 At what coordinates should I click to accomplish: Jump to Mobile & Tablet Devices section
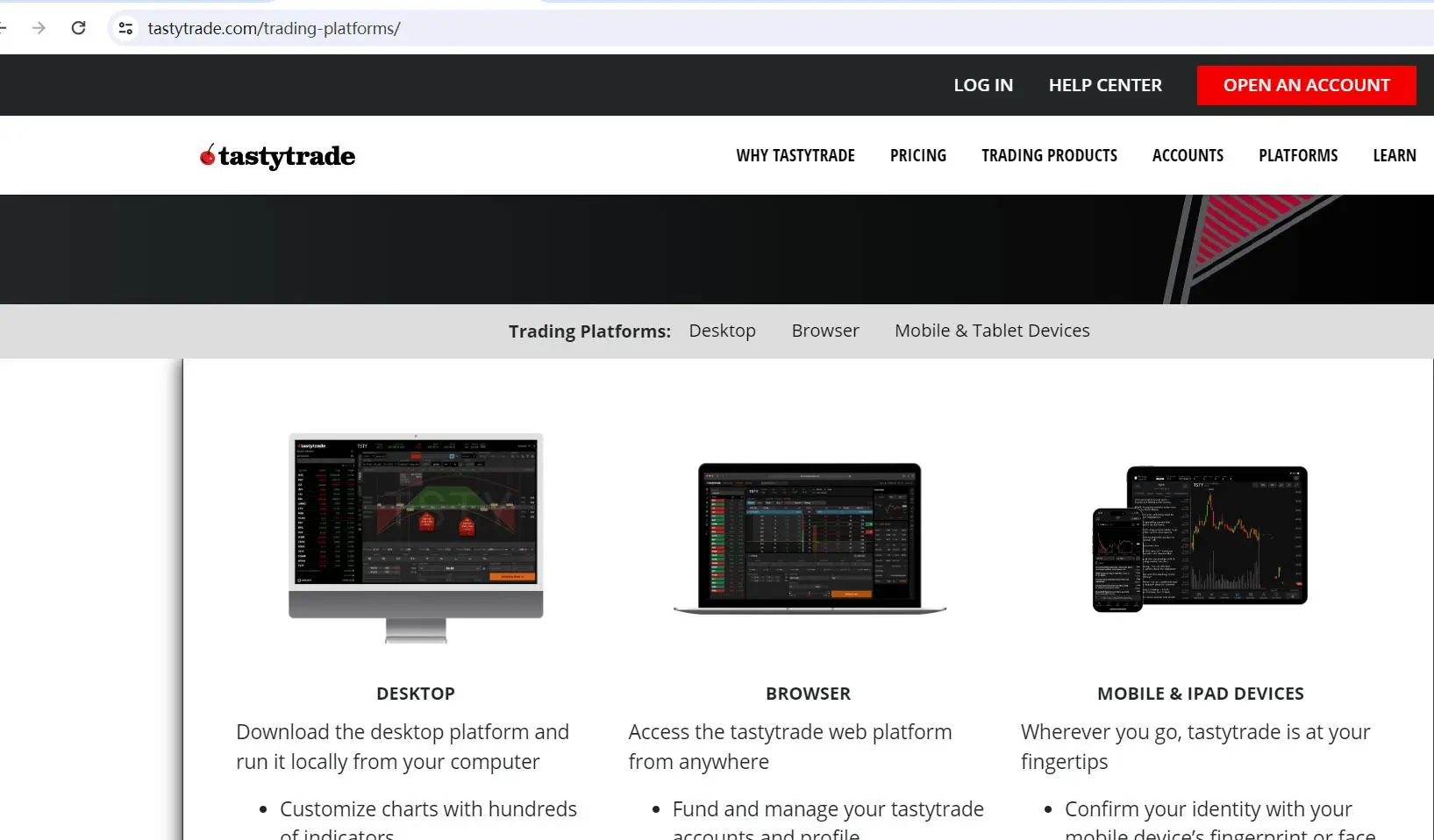[x=992, y=331]
